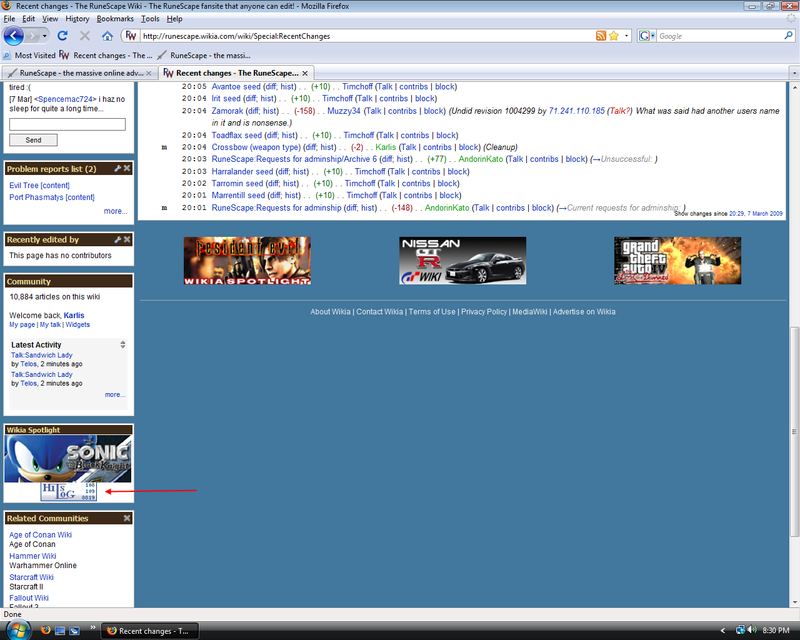
Task: Click the Nissan GT-R Wiki banner
Action: (462, 260)
